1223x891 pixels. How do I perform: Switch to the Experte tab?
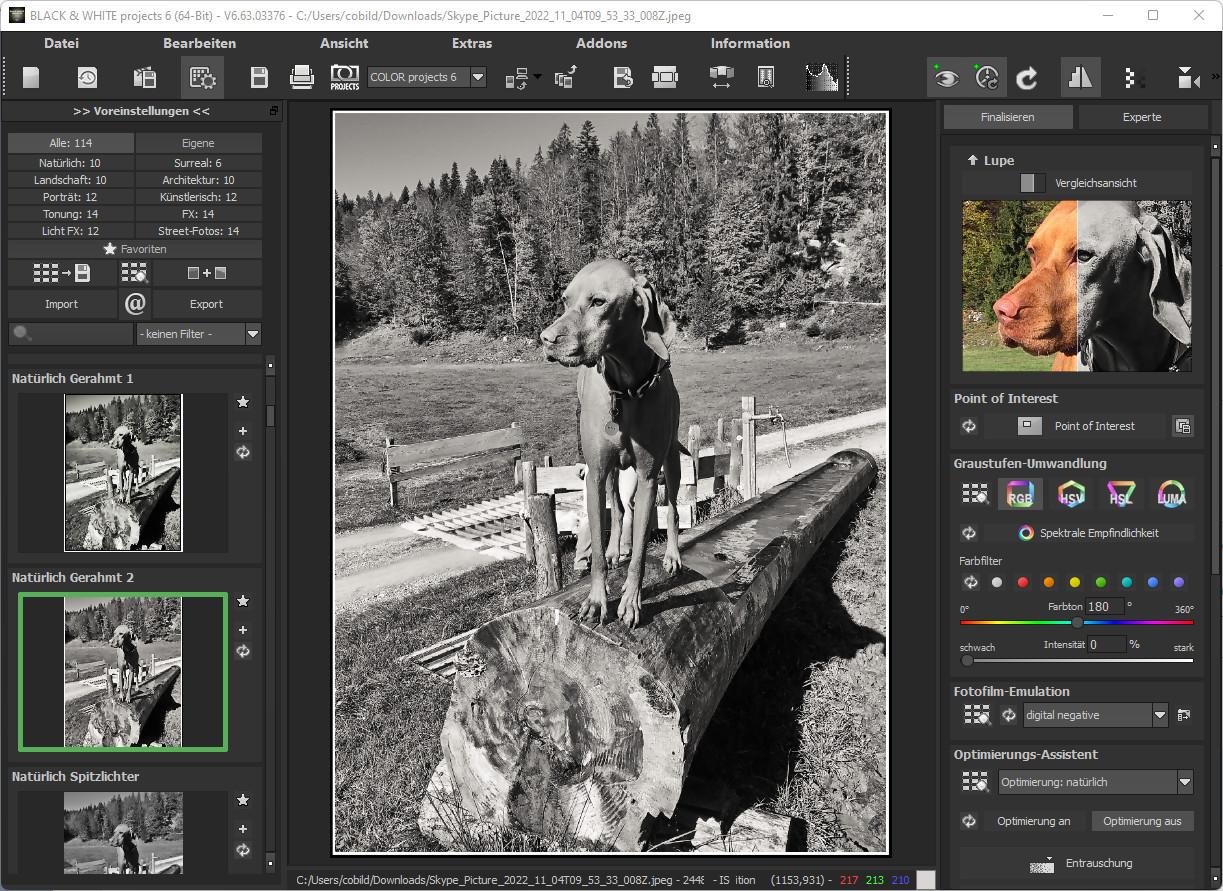(1142, 117)
